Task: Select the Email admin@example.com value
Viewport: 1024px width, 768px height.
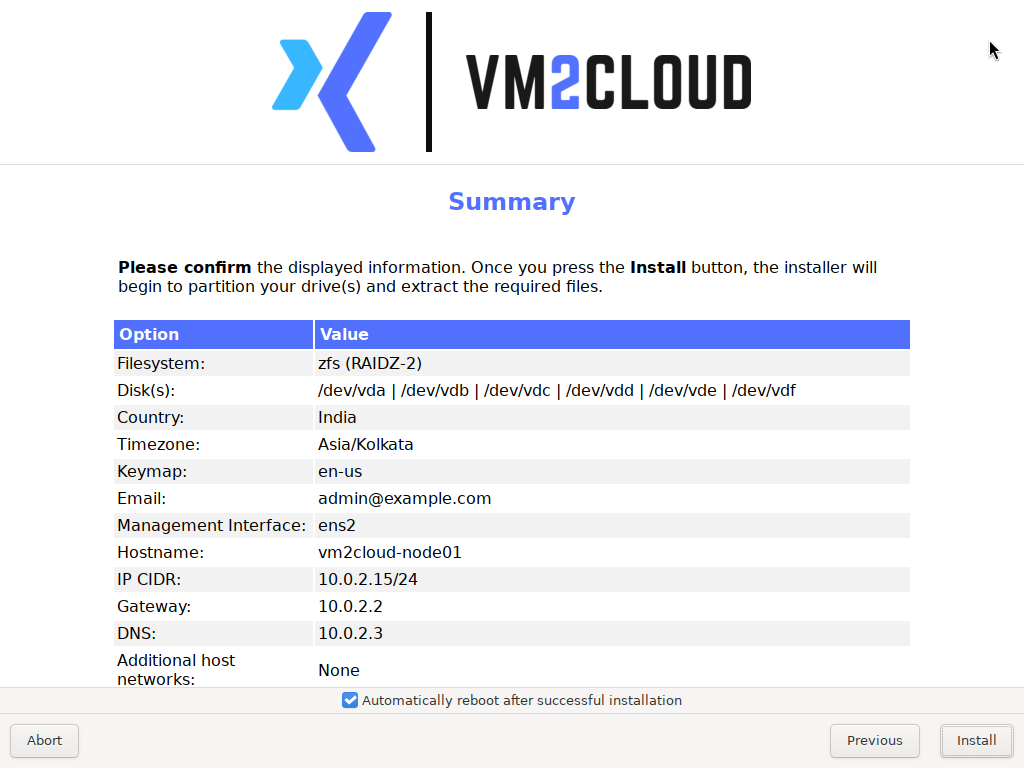Action: pos(404,498)
